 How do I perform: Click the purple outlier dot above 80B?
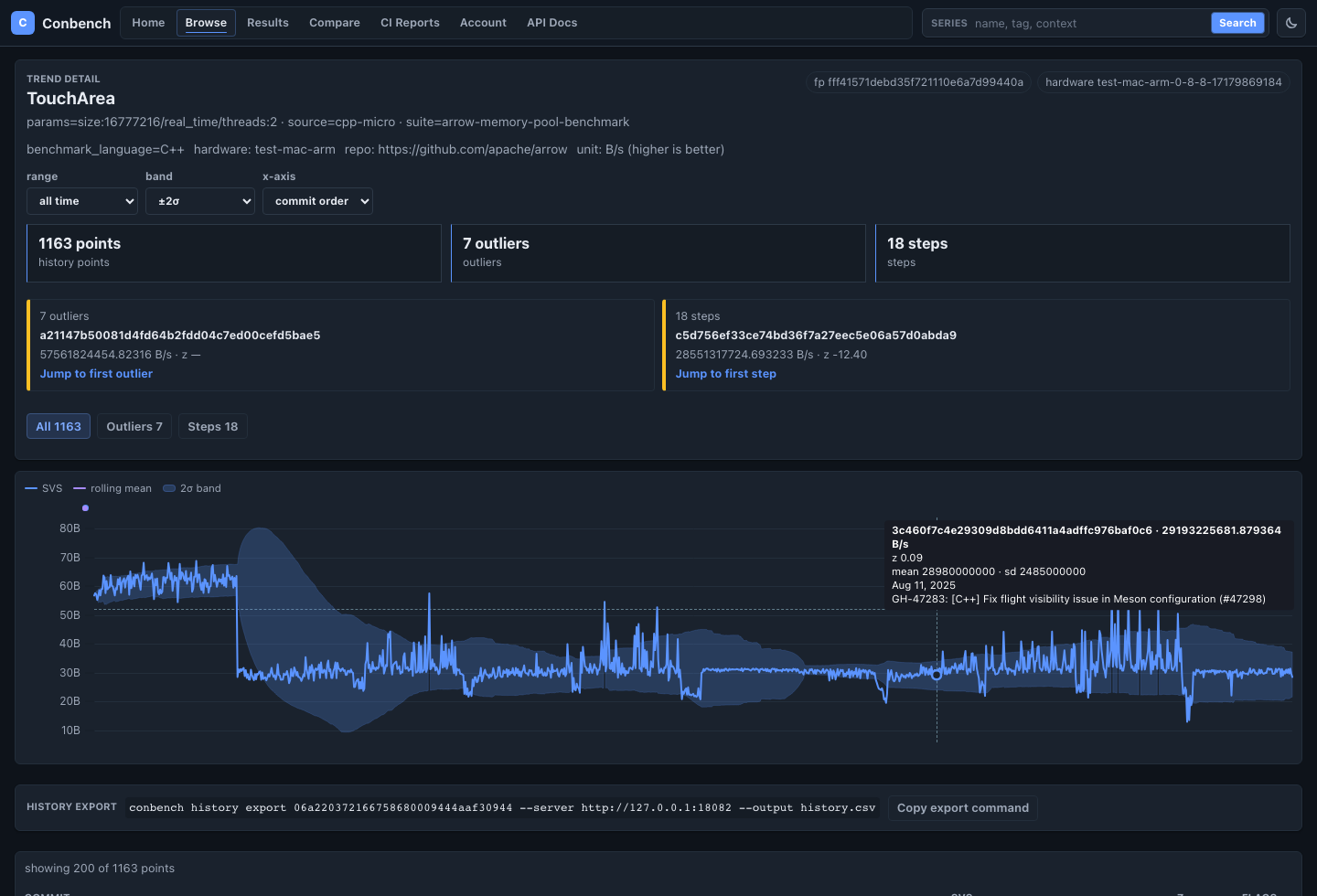click(x=85, y=507)
